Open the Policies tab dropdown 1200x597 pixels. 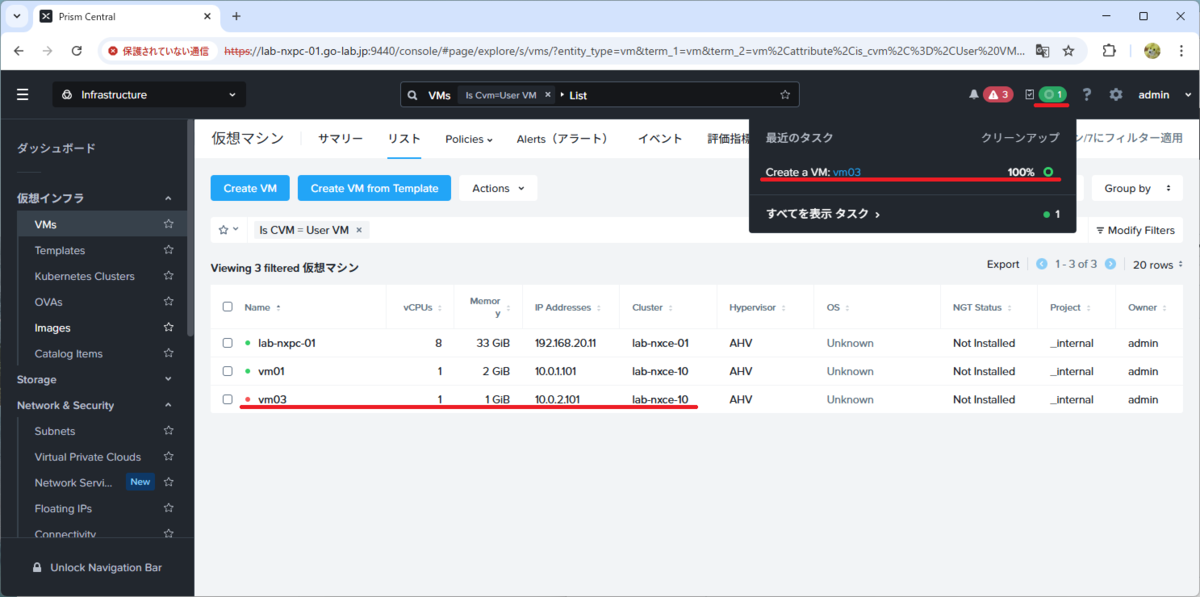469,139
